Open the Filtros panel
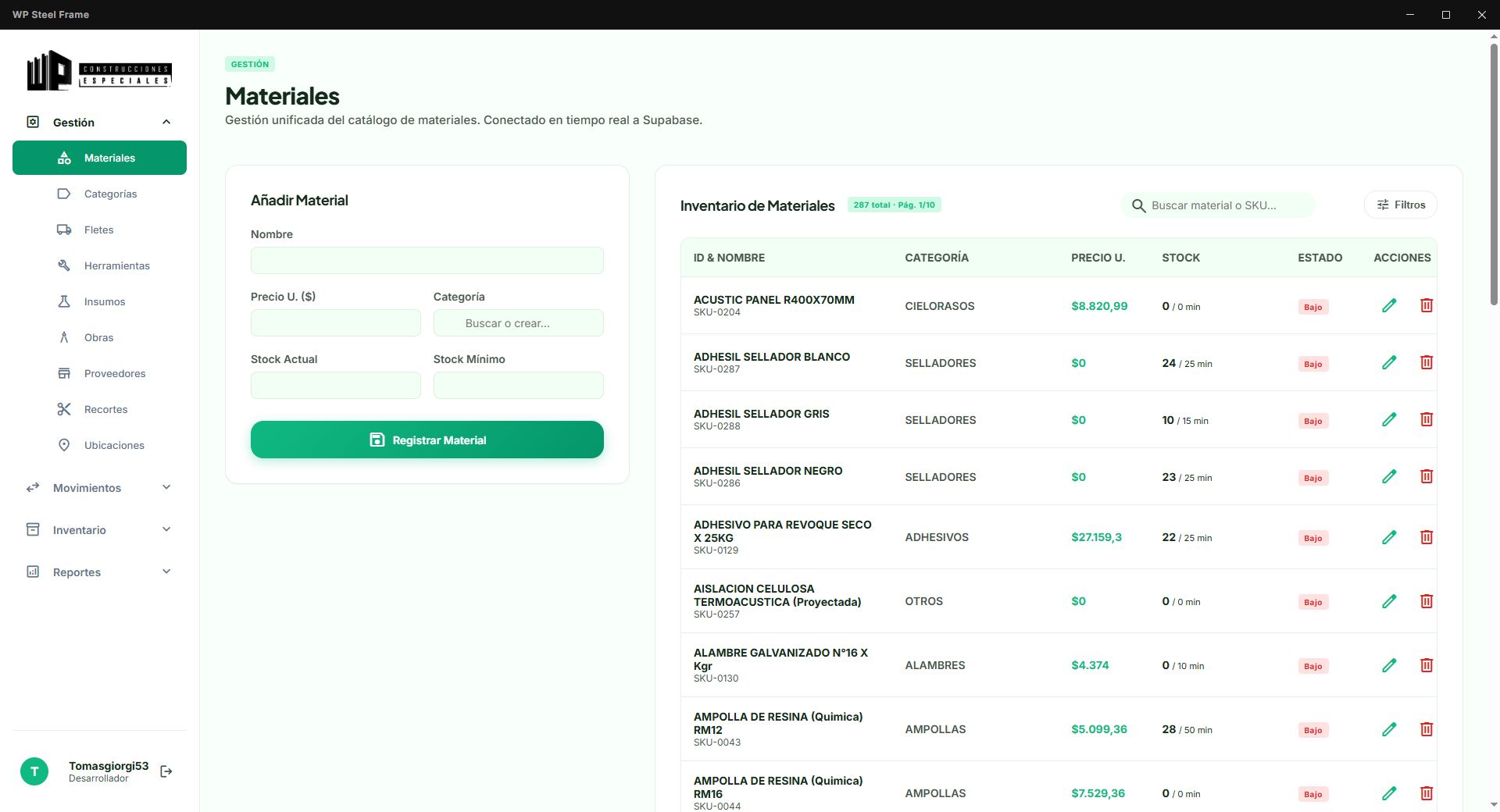 (x=1400, y=205)
